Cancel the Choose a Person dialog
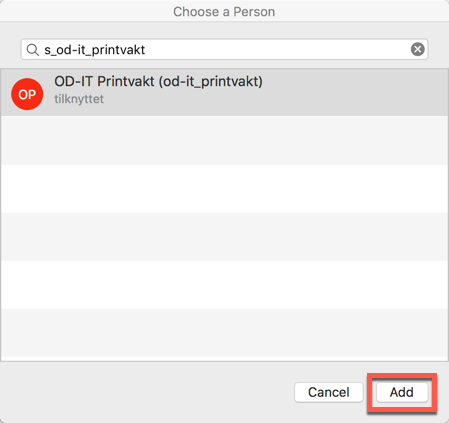 coord(329,392)
